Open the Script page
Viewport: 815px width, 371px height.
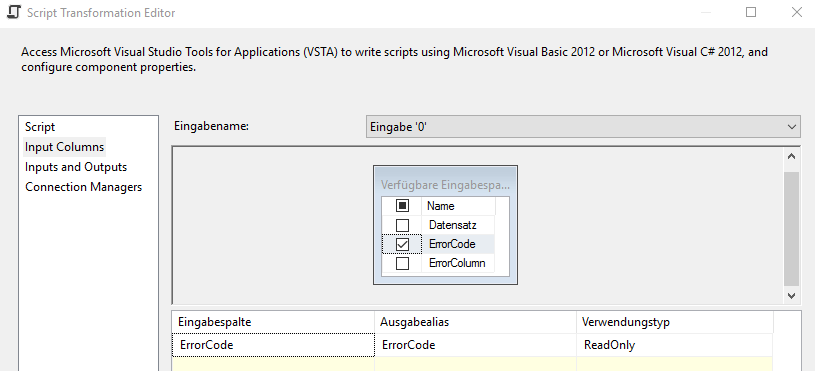(x=40, y=127)
